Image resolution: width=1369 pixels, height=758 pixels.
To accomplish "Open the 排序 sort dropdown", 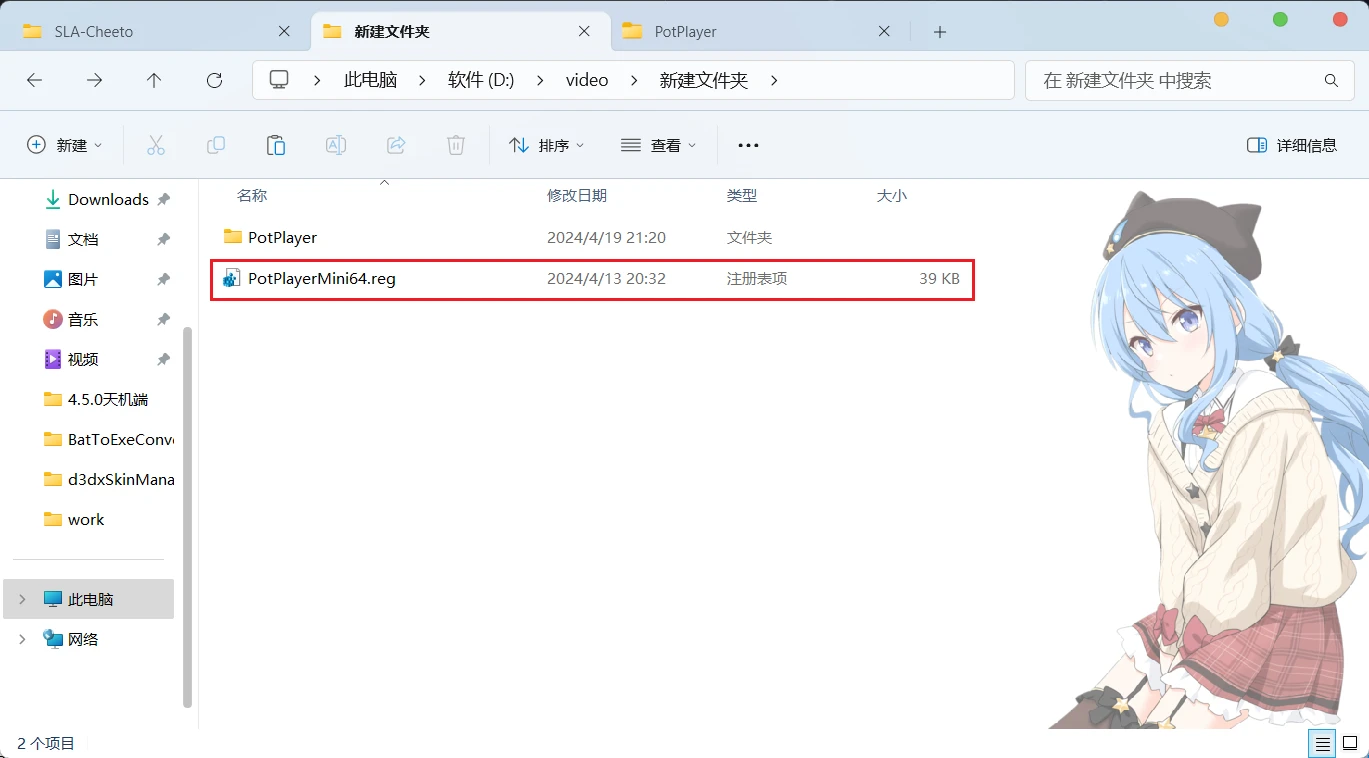I will [x=546, y=145].
